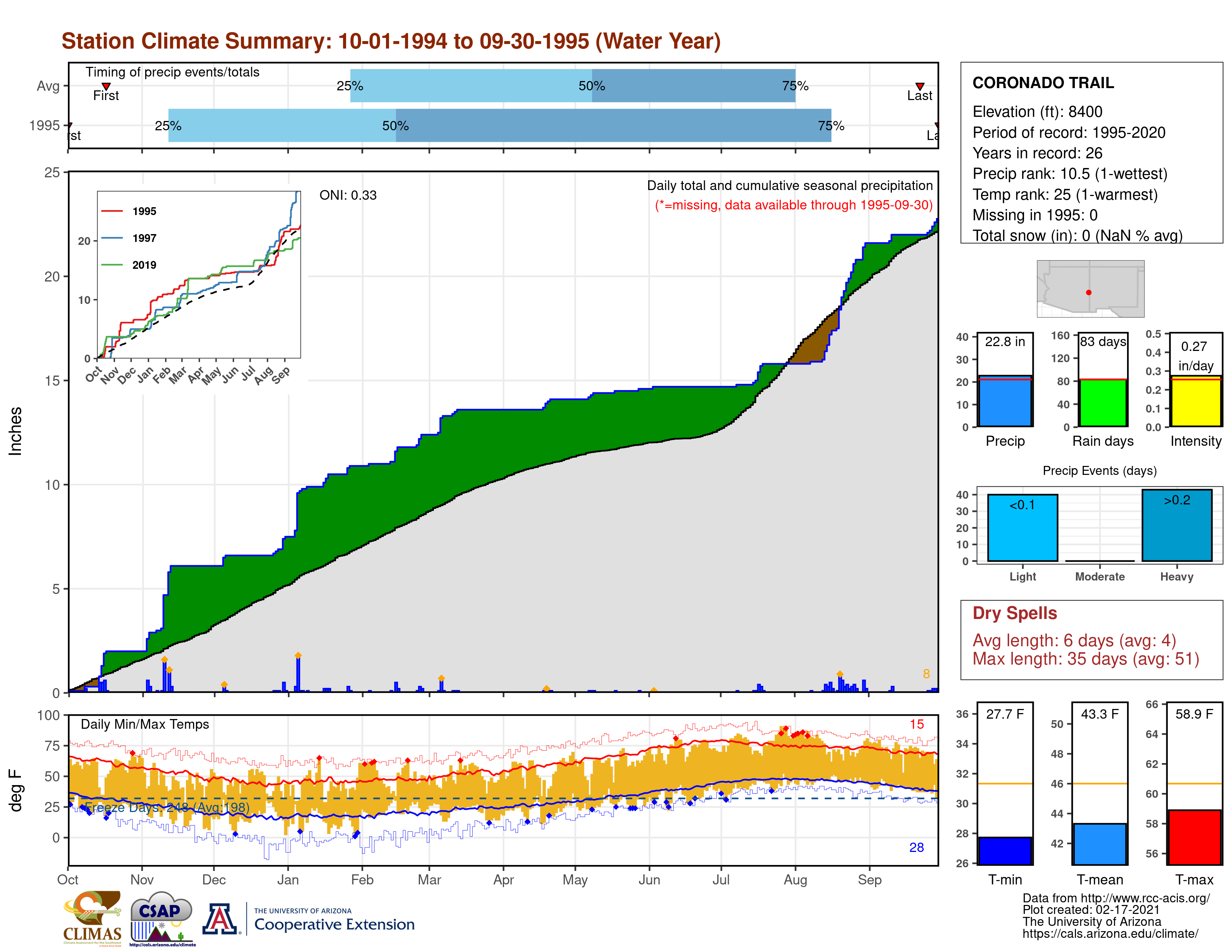Click Total snow (in): 0 line
Screen dimensions: 1232x952
coord(1077,235)
